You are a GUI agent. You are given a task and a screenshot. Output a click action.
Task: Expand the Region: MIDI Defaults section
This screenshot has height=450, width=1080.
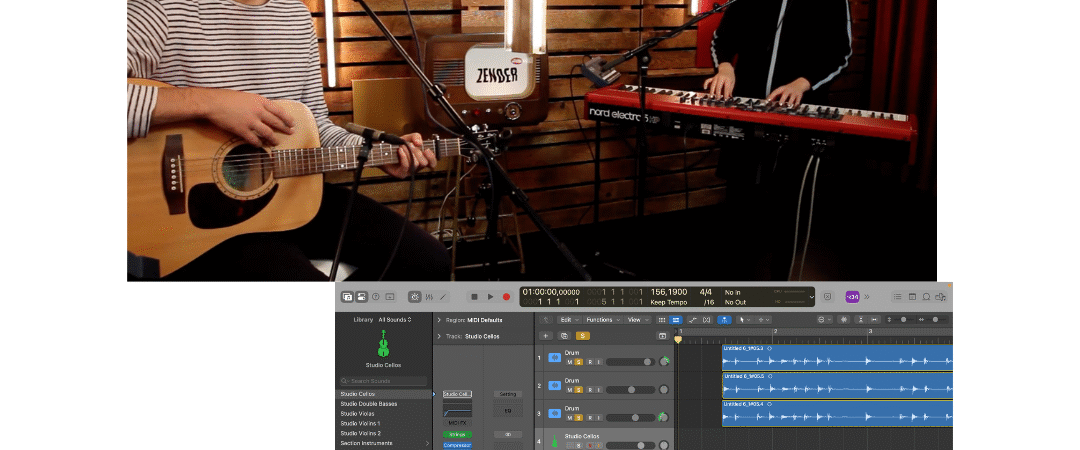click(x=439, y=320)
